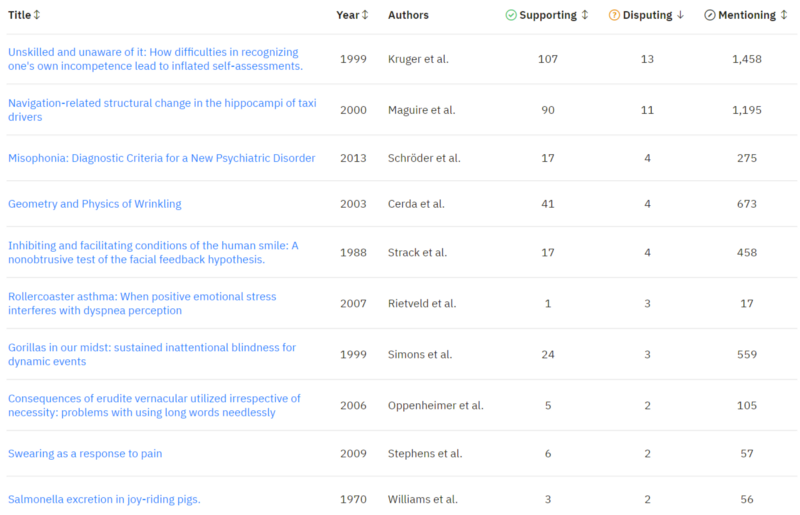Open Swearing as a response to pain

[85, 453]
